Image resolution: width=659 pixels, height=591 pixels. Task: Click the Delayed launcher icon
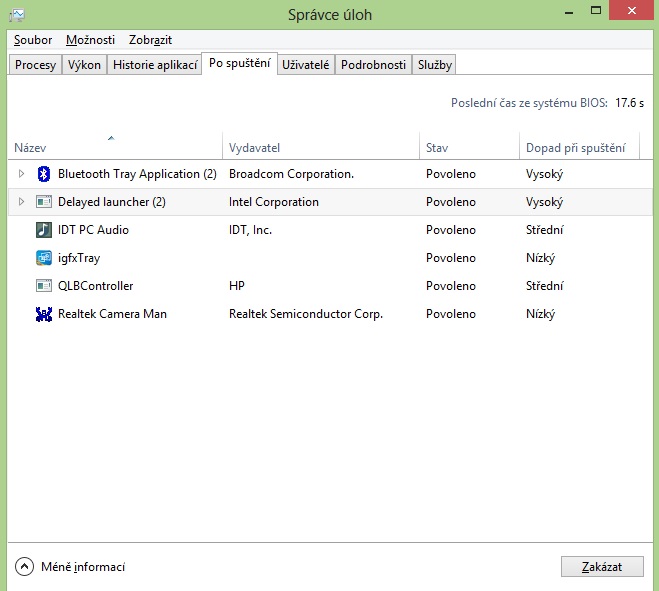tap(44, 202)
